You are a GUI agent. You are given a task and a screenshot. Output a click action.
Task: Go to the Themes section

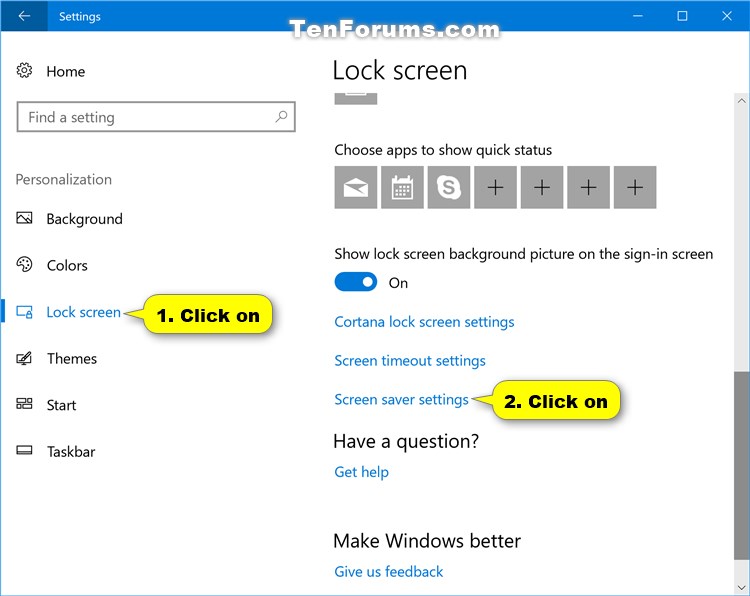(x=72, y=358)
